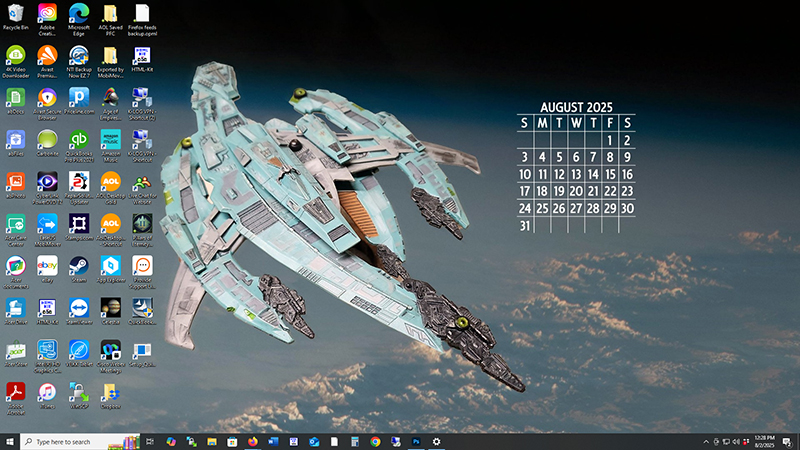Select the Exported by MobiMover folder
800x450 pixels.
point(111,62)
